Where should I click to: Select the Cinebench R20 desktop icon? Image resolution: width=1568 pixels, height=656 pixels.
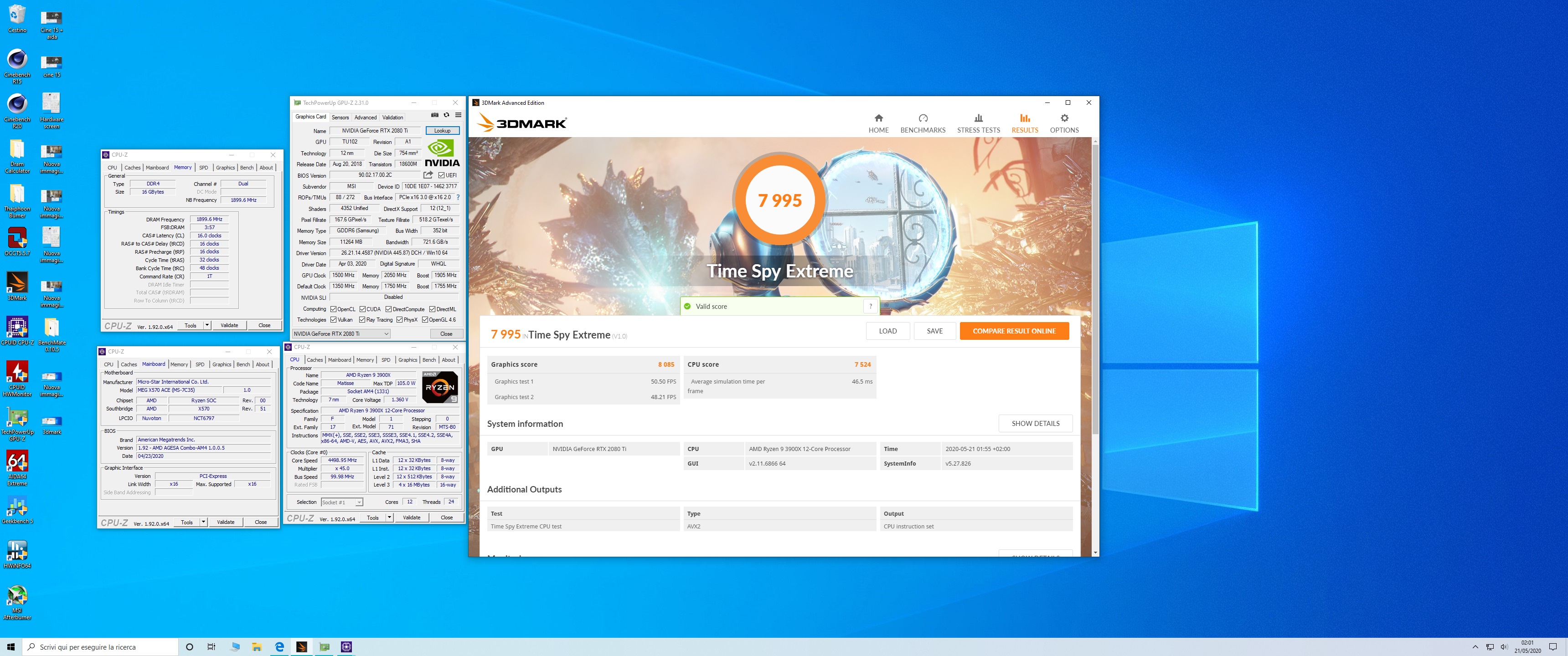pyautogui.click(x=17, y=111)
